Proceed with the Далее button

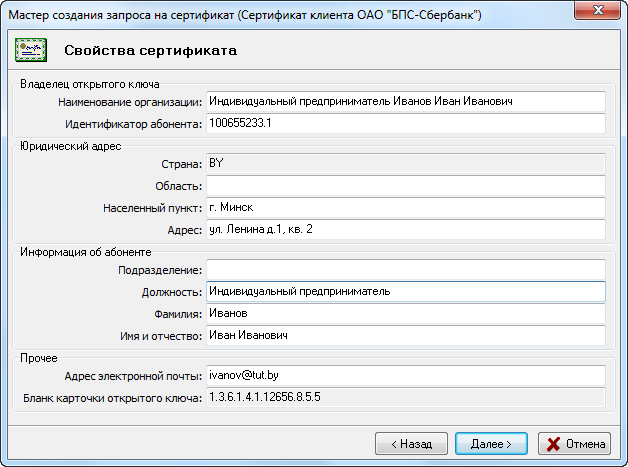click(490, 443)
